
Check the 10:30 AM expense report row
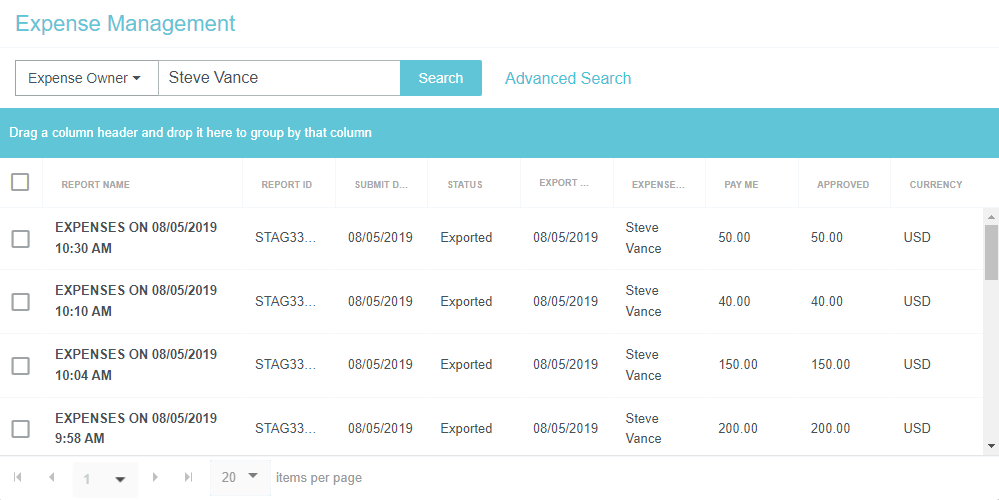(x=20, y=238)
